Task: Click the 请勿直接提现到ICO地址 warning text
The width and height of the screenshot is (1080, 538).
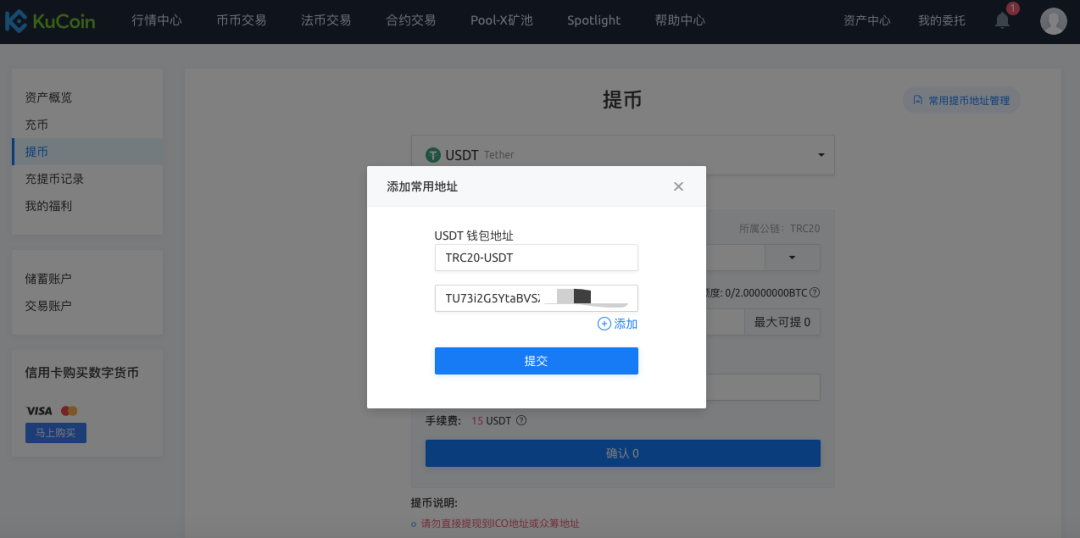Action: click(500, 524)
